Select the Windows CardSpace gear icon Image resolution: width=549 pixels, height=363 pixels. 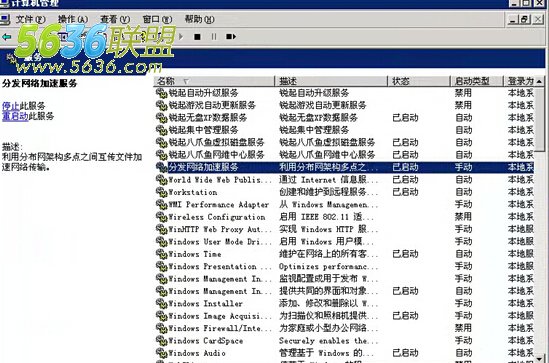(161, 341)
